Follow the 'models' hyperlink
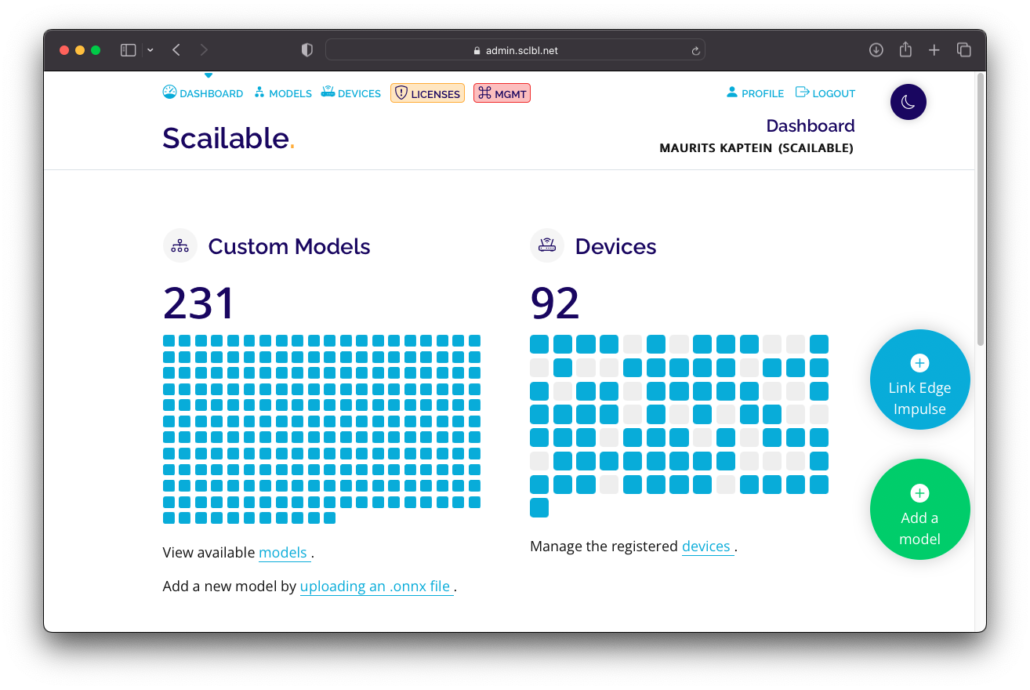Image resolution: width=1030 pixels, height=690 pixels. (x=283, y=552)
